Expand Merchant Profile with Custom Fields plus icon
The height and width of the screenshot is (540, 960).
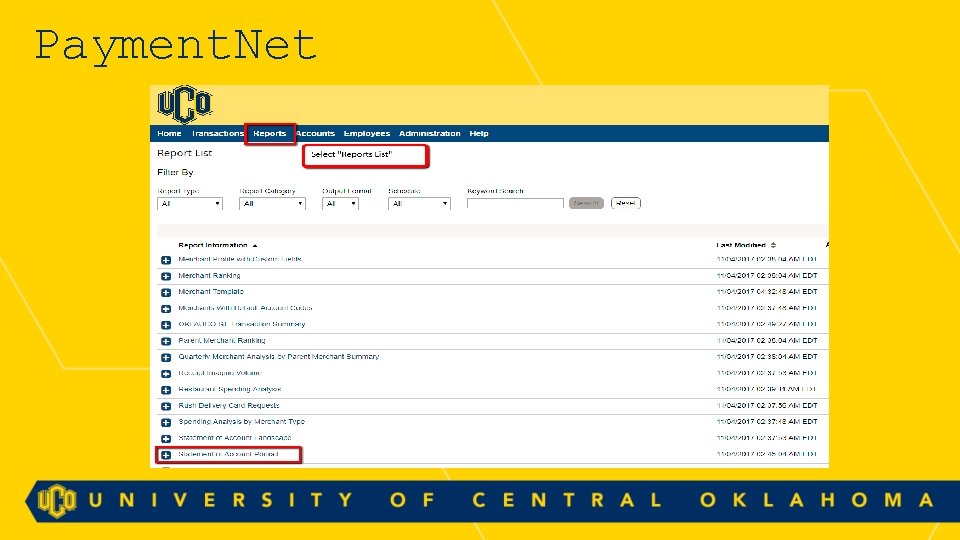click(166, 260)
